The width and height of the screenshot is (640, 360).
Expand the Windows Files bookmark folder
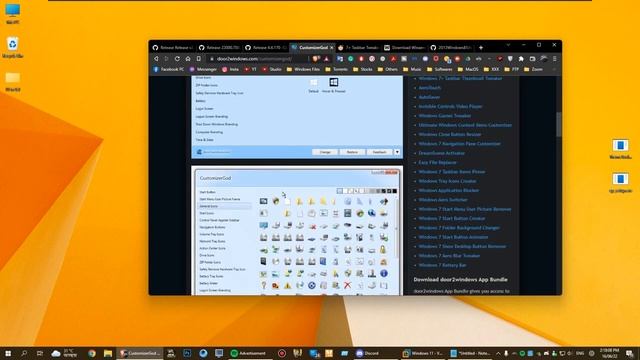coord(303,69)
